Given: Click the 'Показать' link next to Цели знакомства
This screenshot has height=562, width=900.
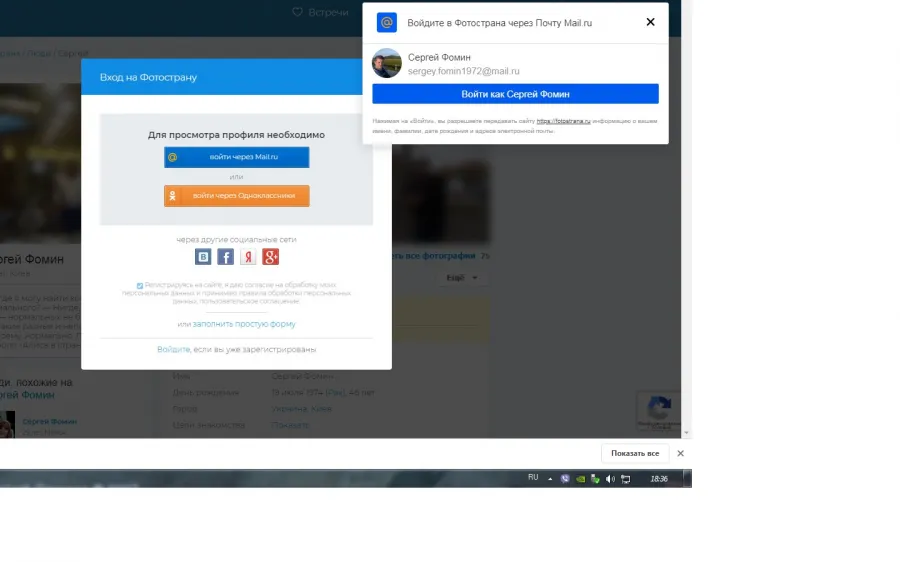Looking at the screenshot, I should click(290, 425).
